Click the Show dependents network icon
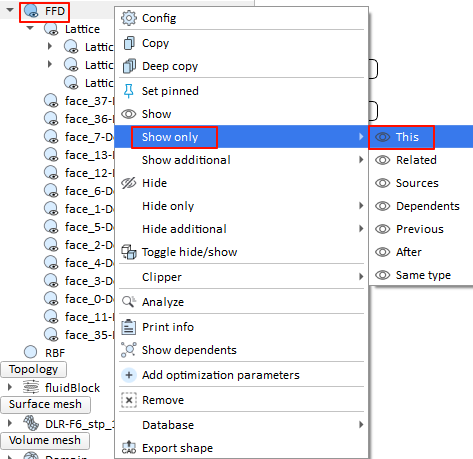Image resolution: width=473 pixels, height=459 pixels. [129, 350]
